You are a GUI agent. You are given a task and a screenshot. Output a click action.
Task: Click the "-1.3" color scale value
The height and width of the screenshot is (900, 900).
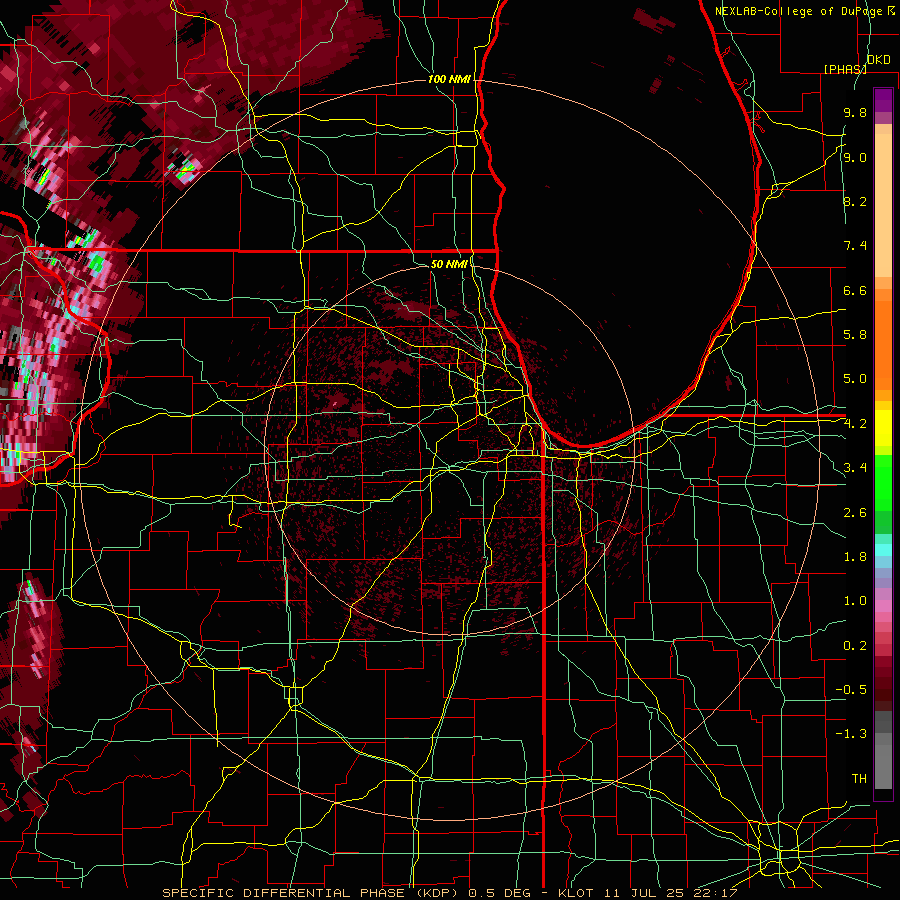(851, 734)
